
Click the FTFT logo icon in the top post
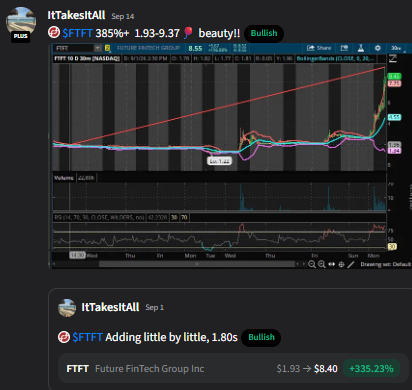tap(54, 33)
